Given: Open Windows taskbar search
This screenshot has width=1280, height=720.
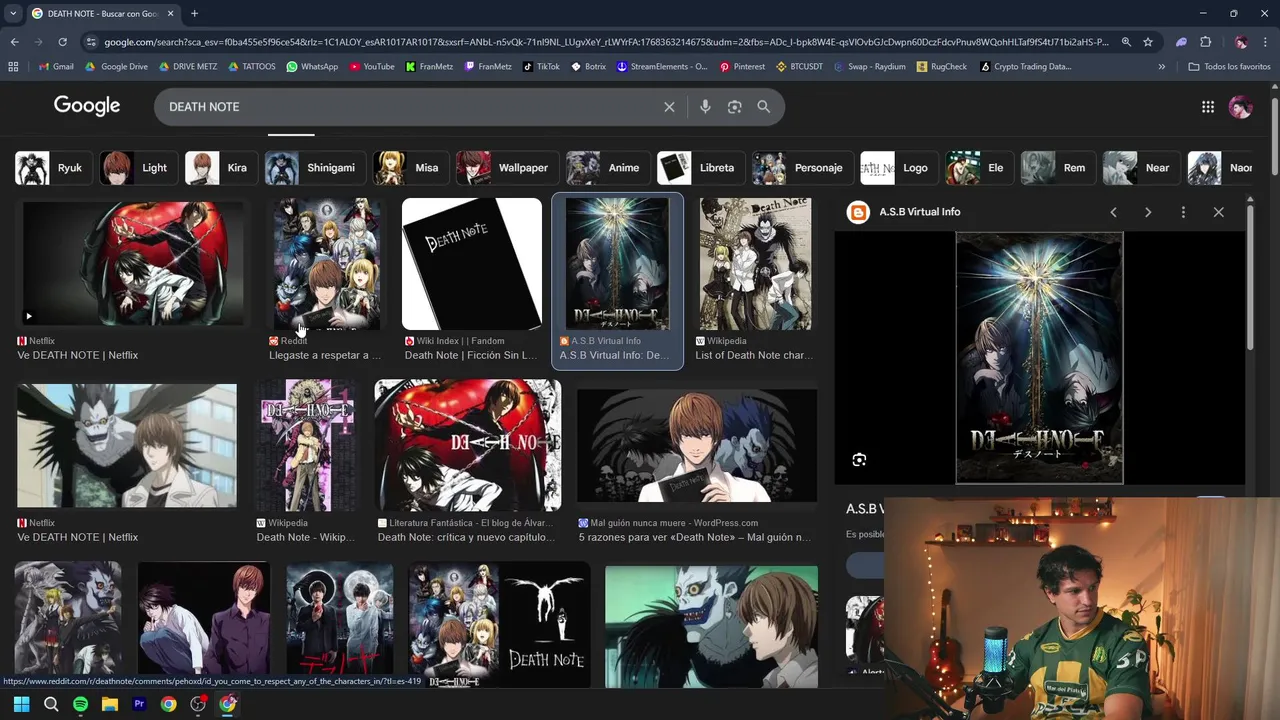Looking at the screenshot, I should pos(51,704).
